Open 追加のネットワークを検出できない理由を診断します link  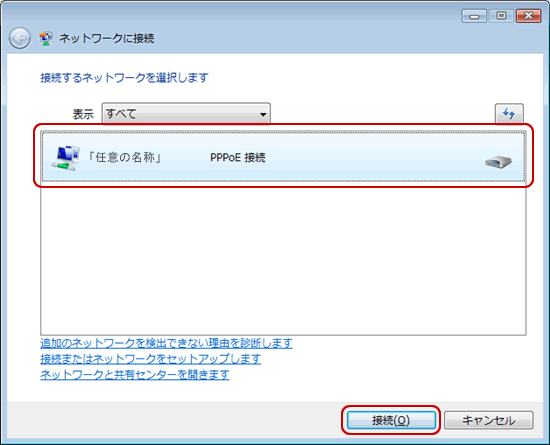(166, 343)
